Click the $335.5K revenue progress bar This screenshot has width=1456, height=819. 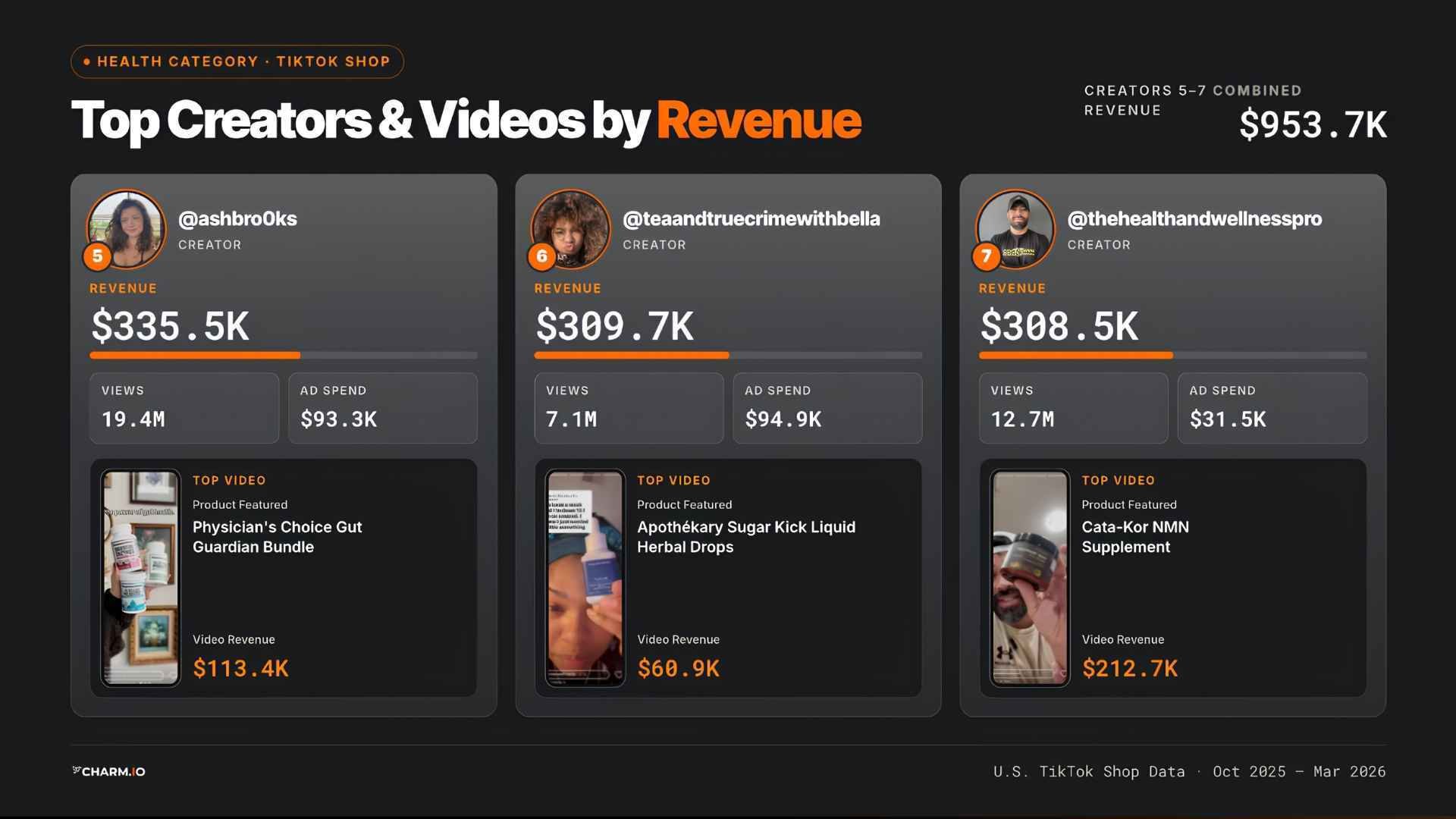[x=284, y=355]
